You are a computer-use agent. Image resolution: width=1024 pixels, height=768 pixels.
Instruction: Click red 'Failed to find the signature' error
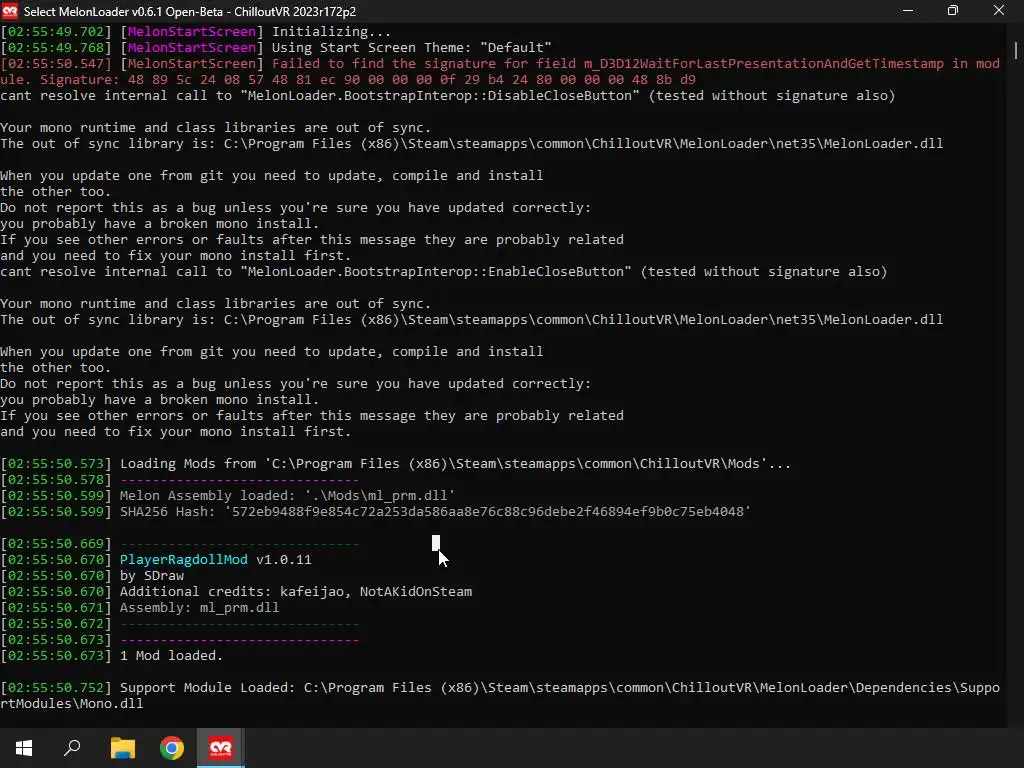[x=500, y=72]
